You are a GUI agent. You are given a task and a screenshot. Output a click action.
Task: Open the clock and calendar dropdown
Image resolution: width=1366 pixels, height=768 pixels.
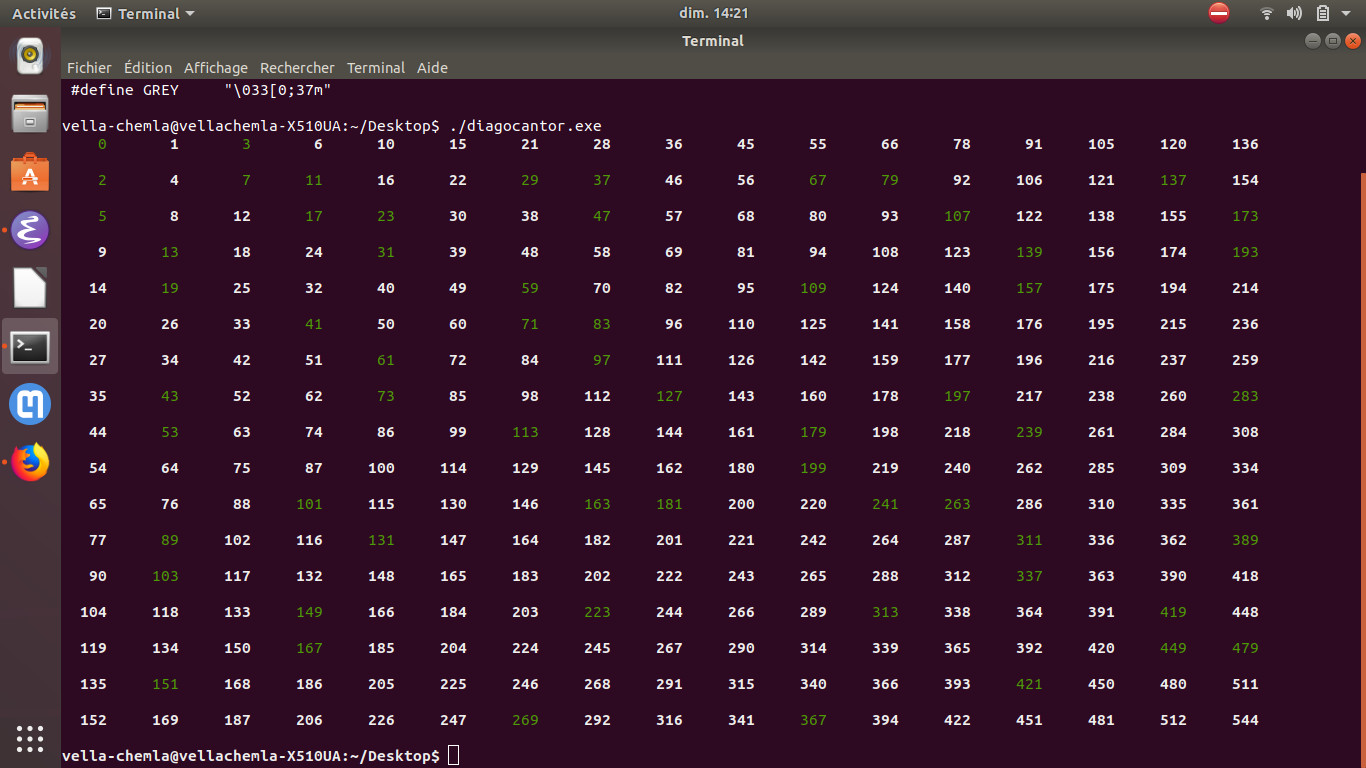[x=713, y=13]
